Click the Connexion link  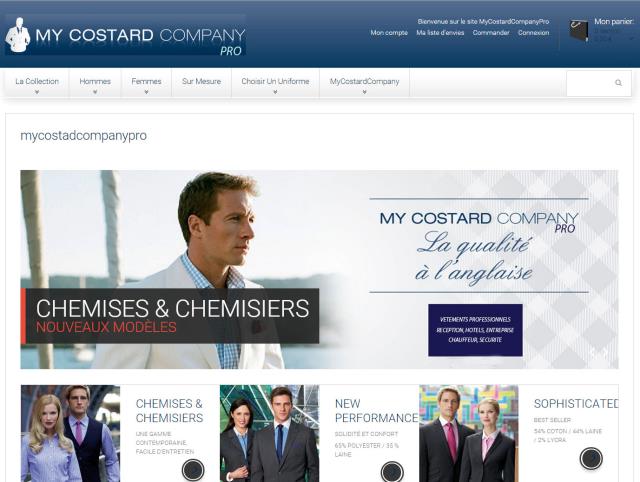533,33
